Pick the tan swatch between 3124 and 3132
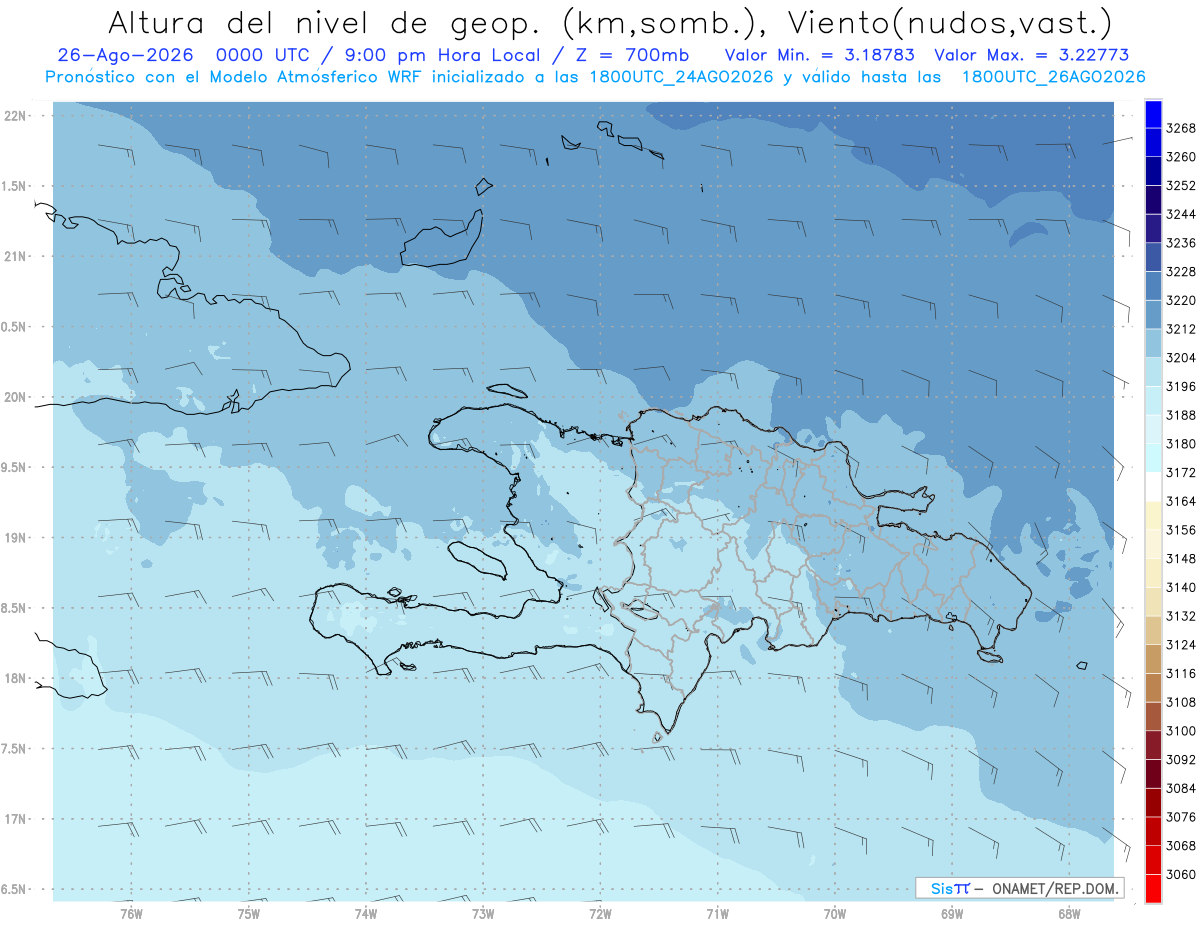 coord(1153,630)
